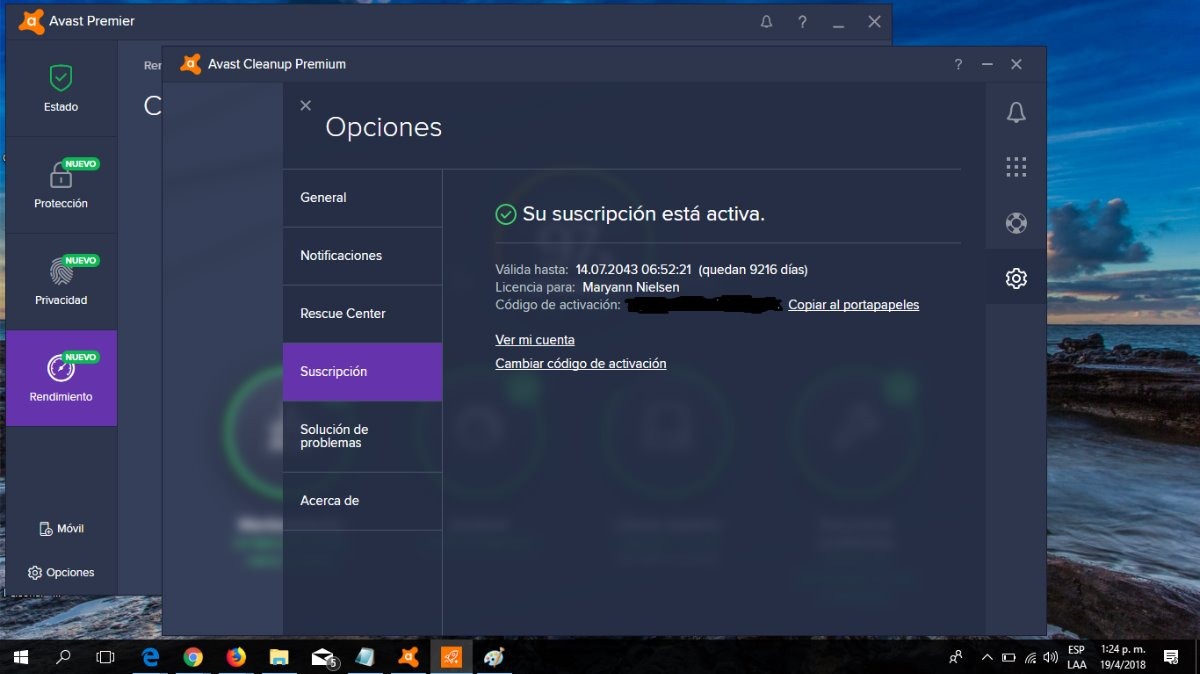Image resolution: width=1200 pixels, height=674 pixels.
Task: Switch to Avast Antivirus taskbar icon
Action: coord(409,656)
